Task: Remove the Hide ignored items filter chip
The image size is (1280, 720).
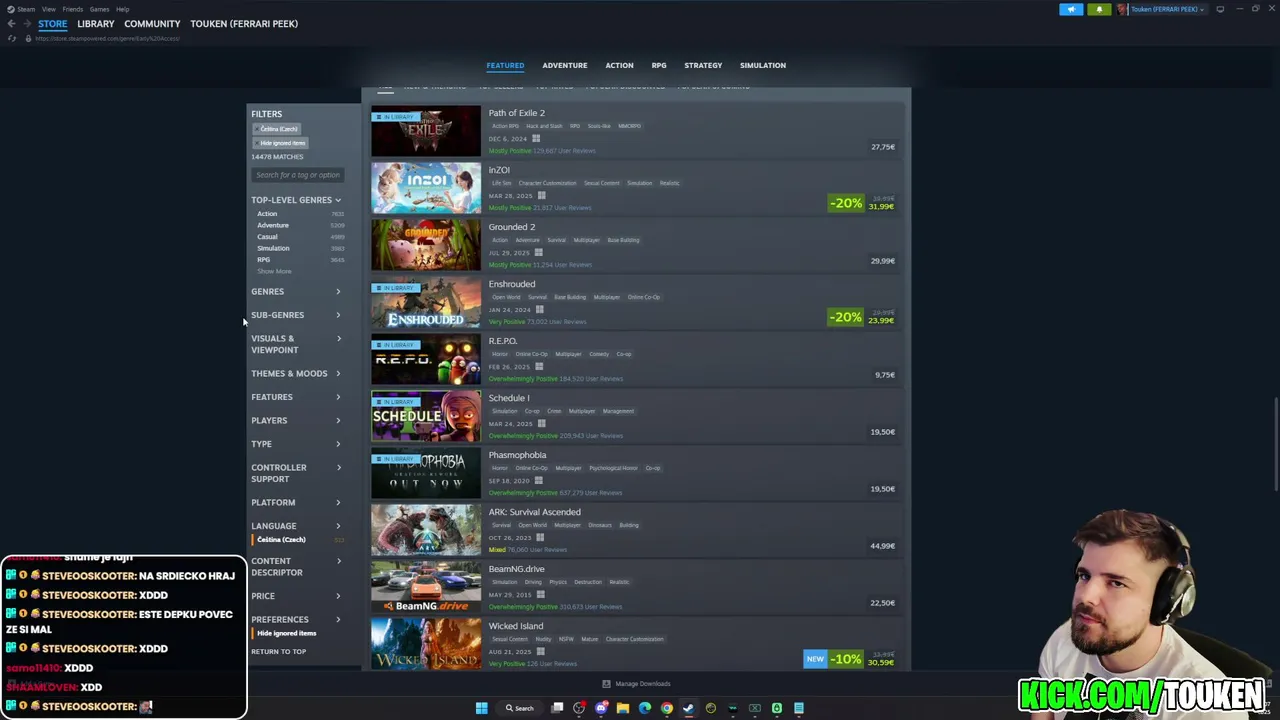Action: point(282,143)
